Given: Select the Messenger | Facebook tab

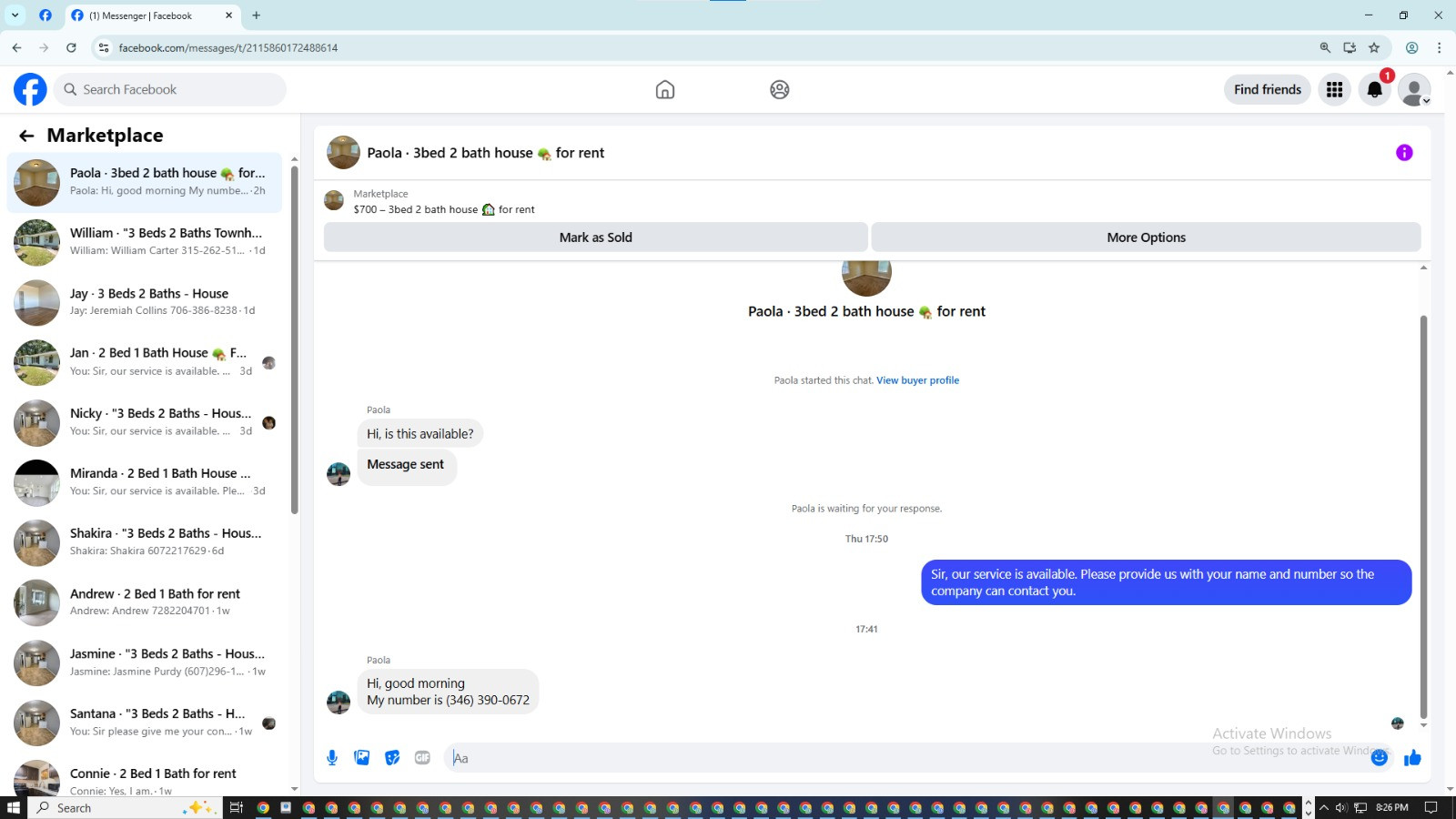Looking at the screenshot, I should point(152,15).
